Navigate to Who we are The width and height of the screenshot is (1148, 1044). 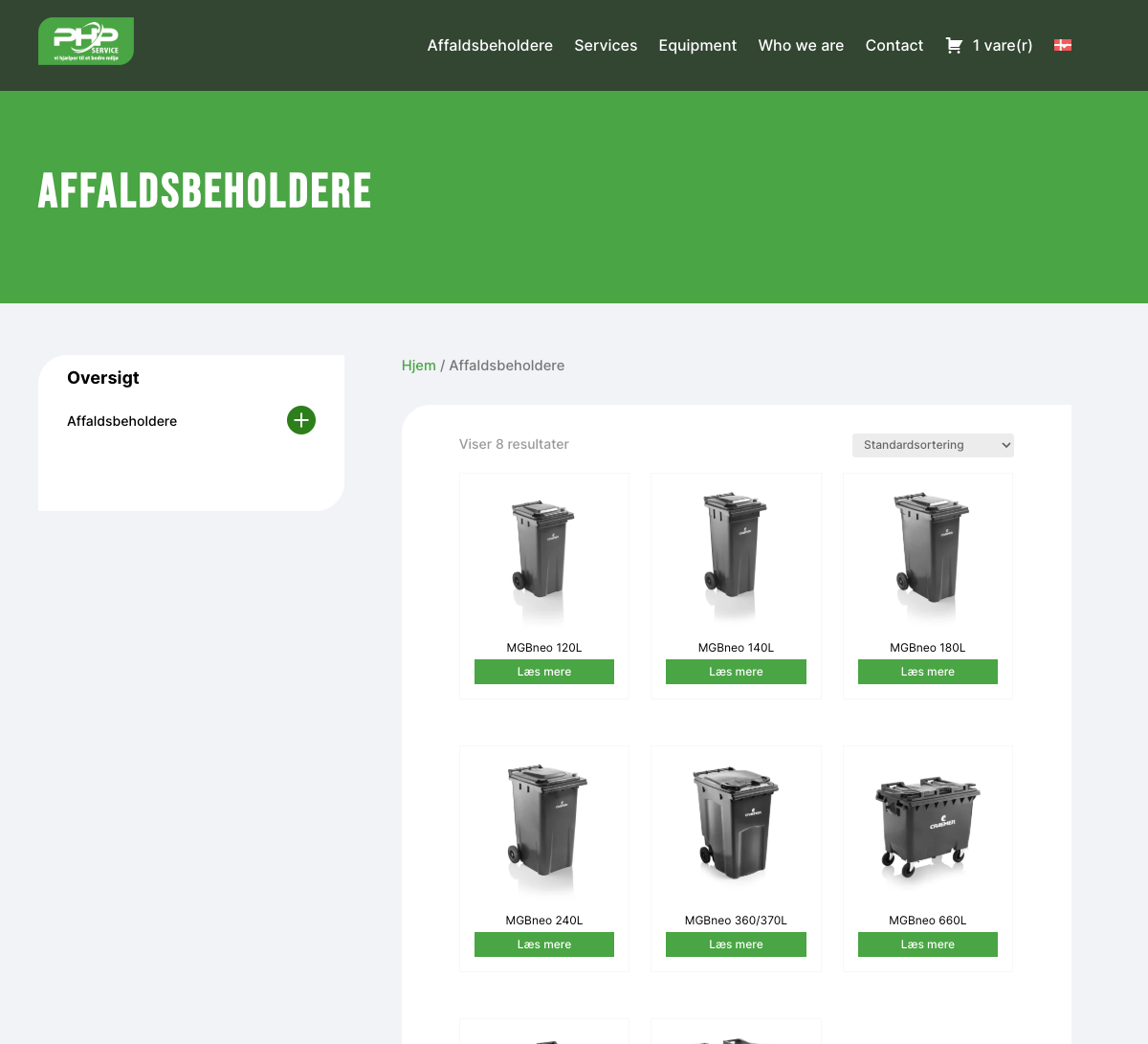point(801,45)
